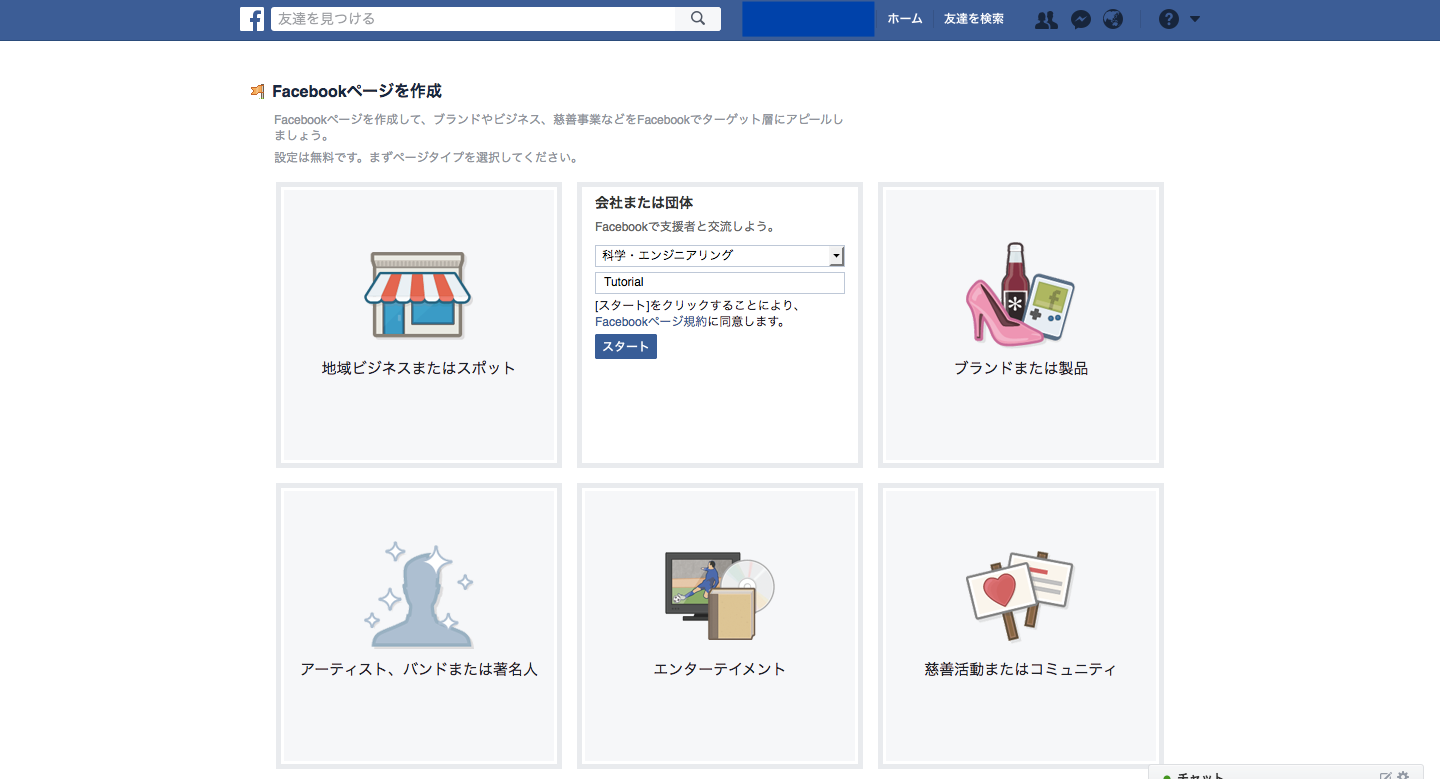
Task: Choose ブランドまたは製品 label
Action: click(1021, 368)
